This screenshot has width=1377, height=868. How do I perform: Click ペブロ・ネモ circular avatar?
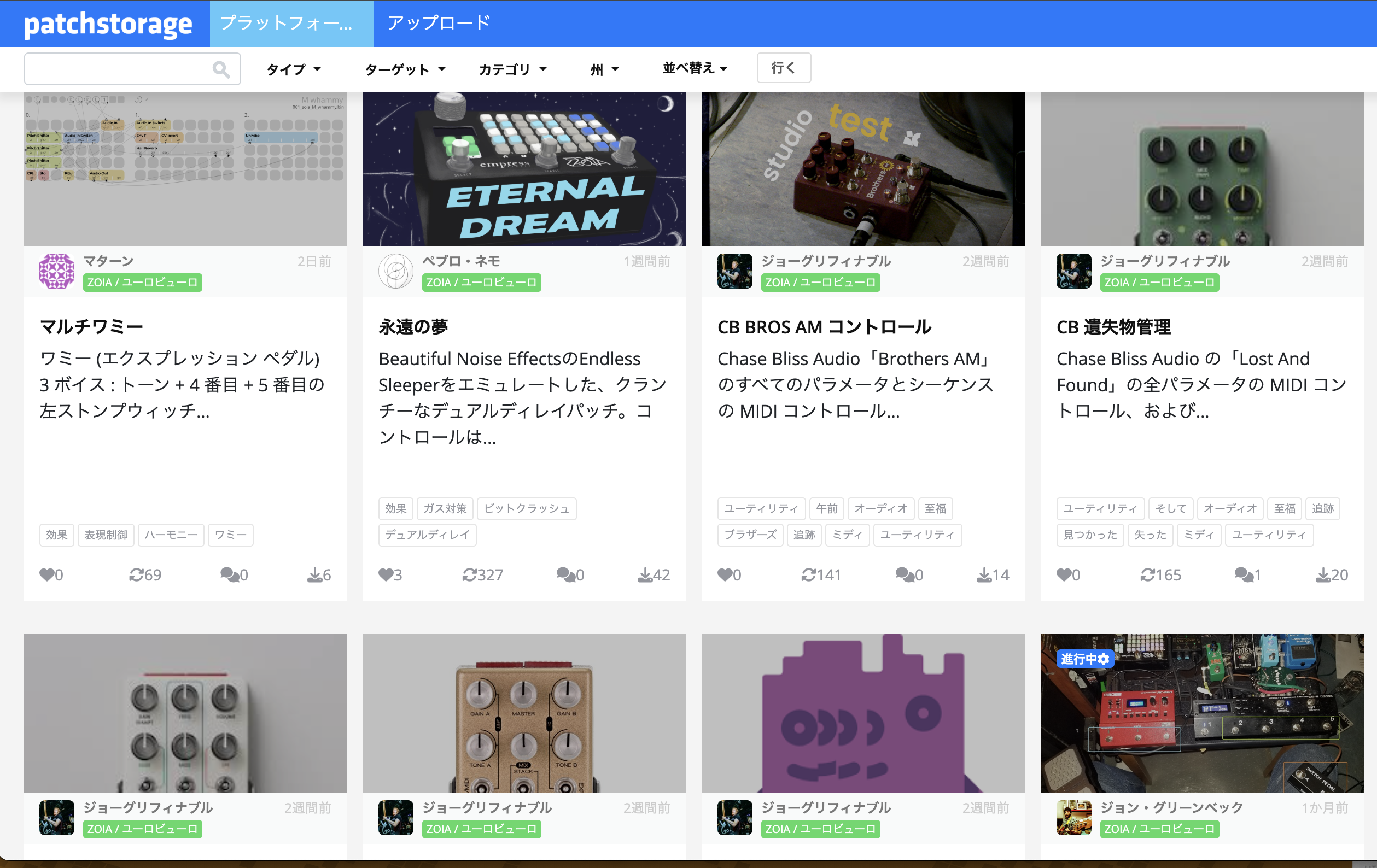pyautogui.click(x=396, y=271)
